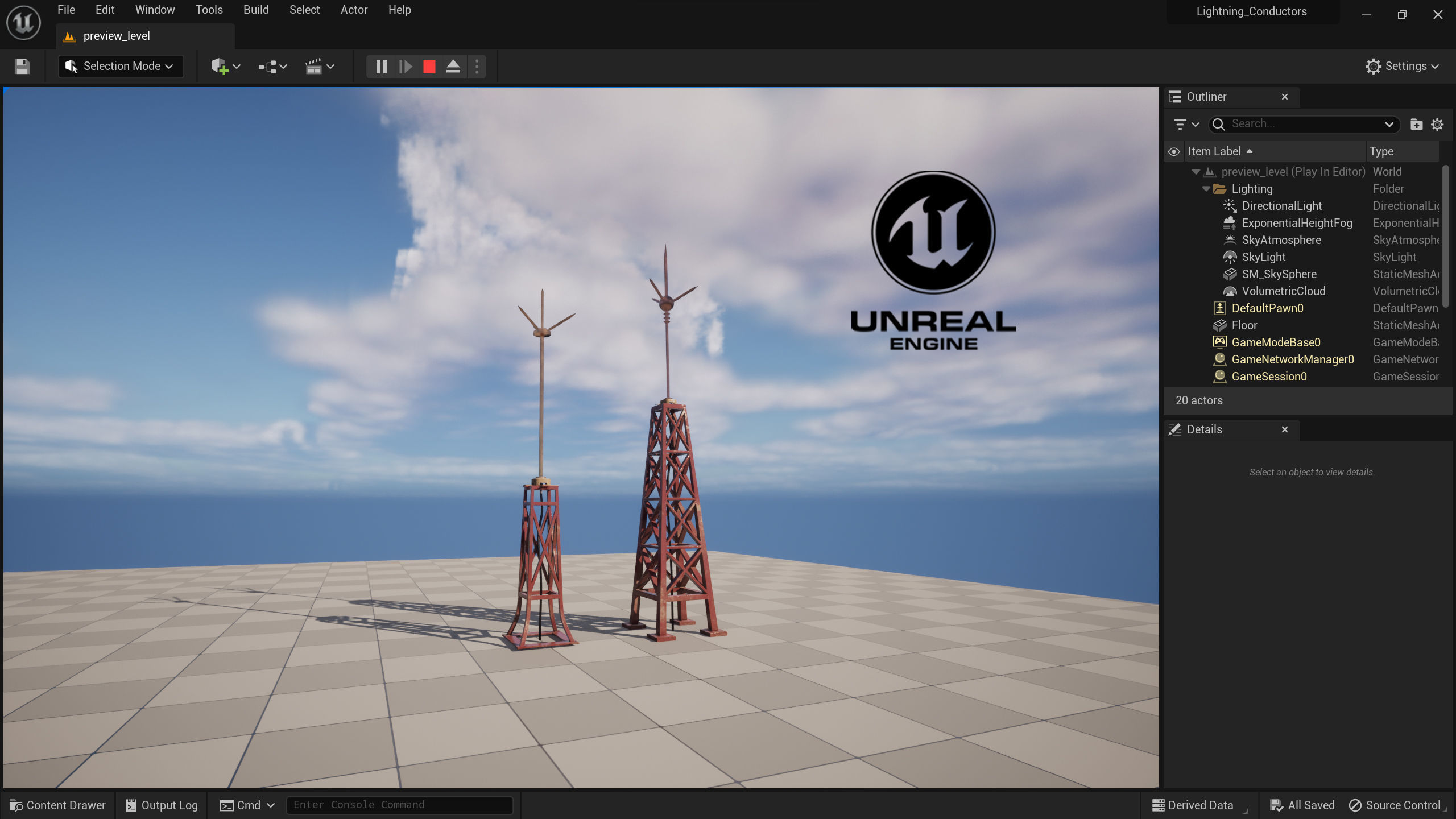This screenshot has width=1456, height=819.
Task: Open the Source Control menu
Action: (1397, 805)
